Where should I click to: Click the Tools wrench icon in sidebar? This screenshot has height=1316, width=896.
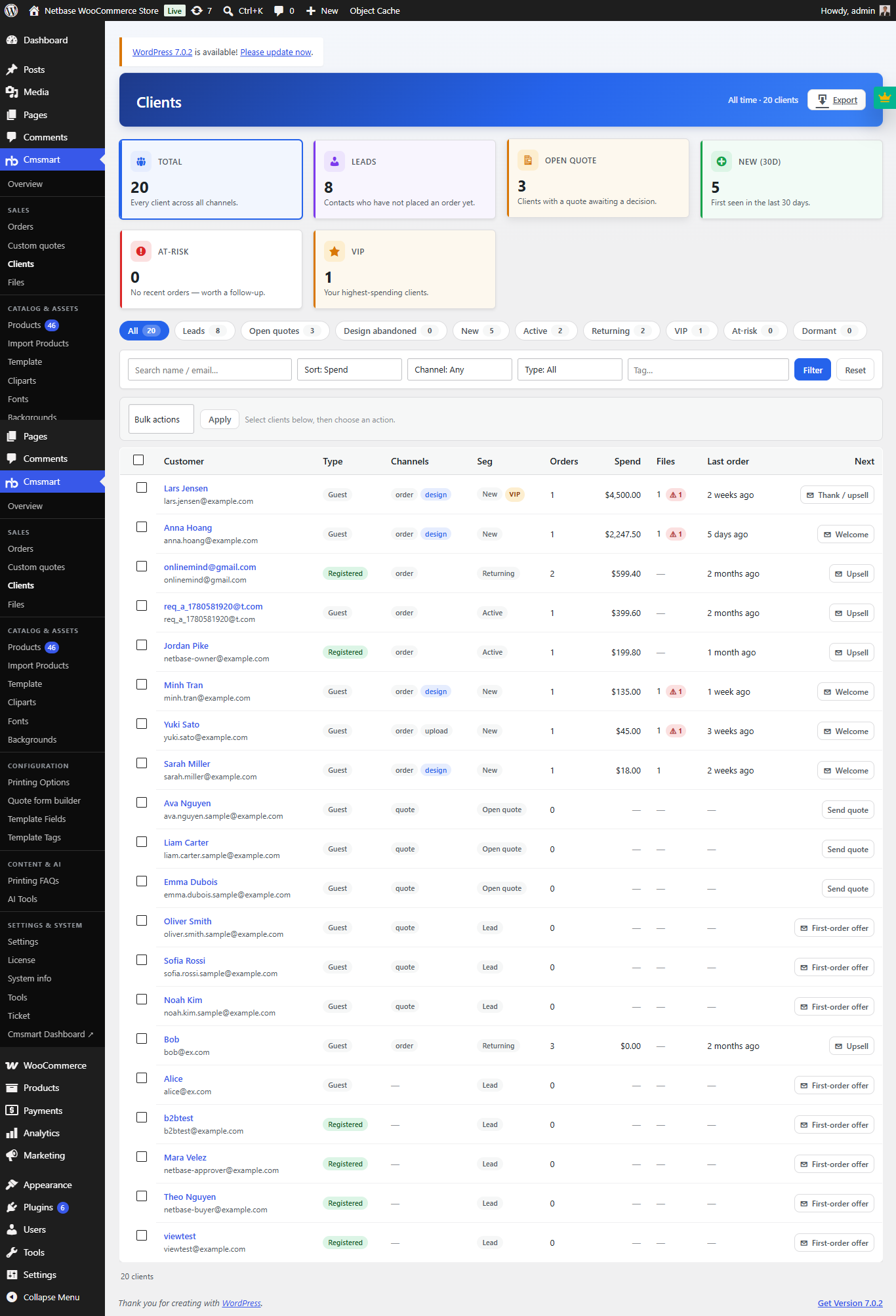click(x=12, y=1252)
